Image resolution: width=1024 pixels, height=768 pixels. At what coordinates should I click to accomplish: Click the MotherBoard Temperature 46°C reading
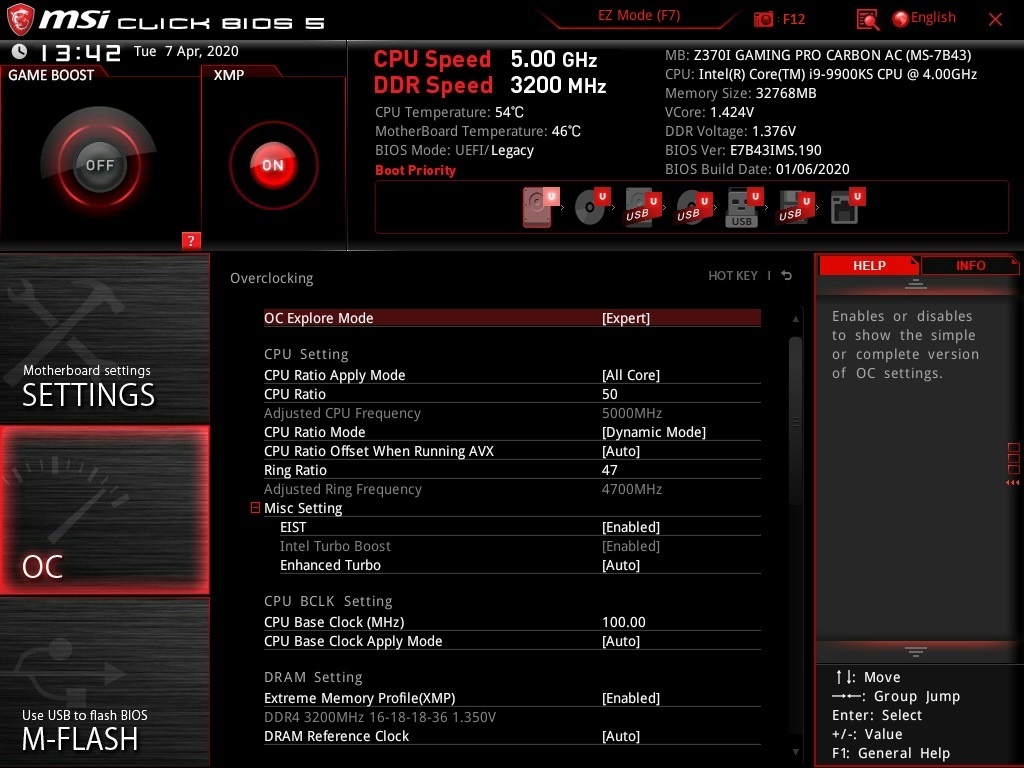pyautogui.click(x=477, y=131)
